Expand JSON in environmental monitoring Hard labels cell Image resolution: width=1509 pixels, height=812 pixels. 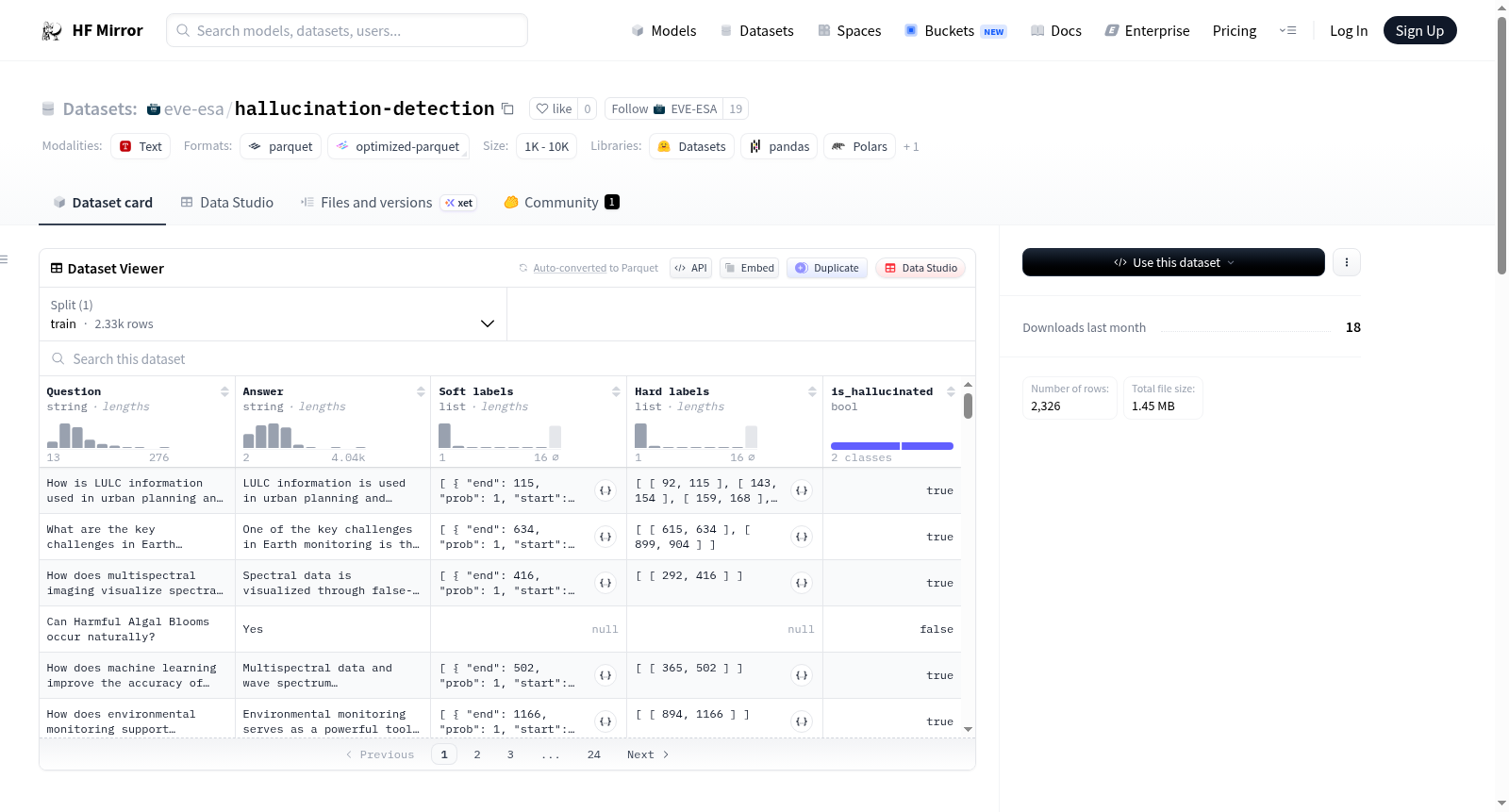[802, 721]
